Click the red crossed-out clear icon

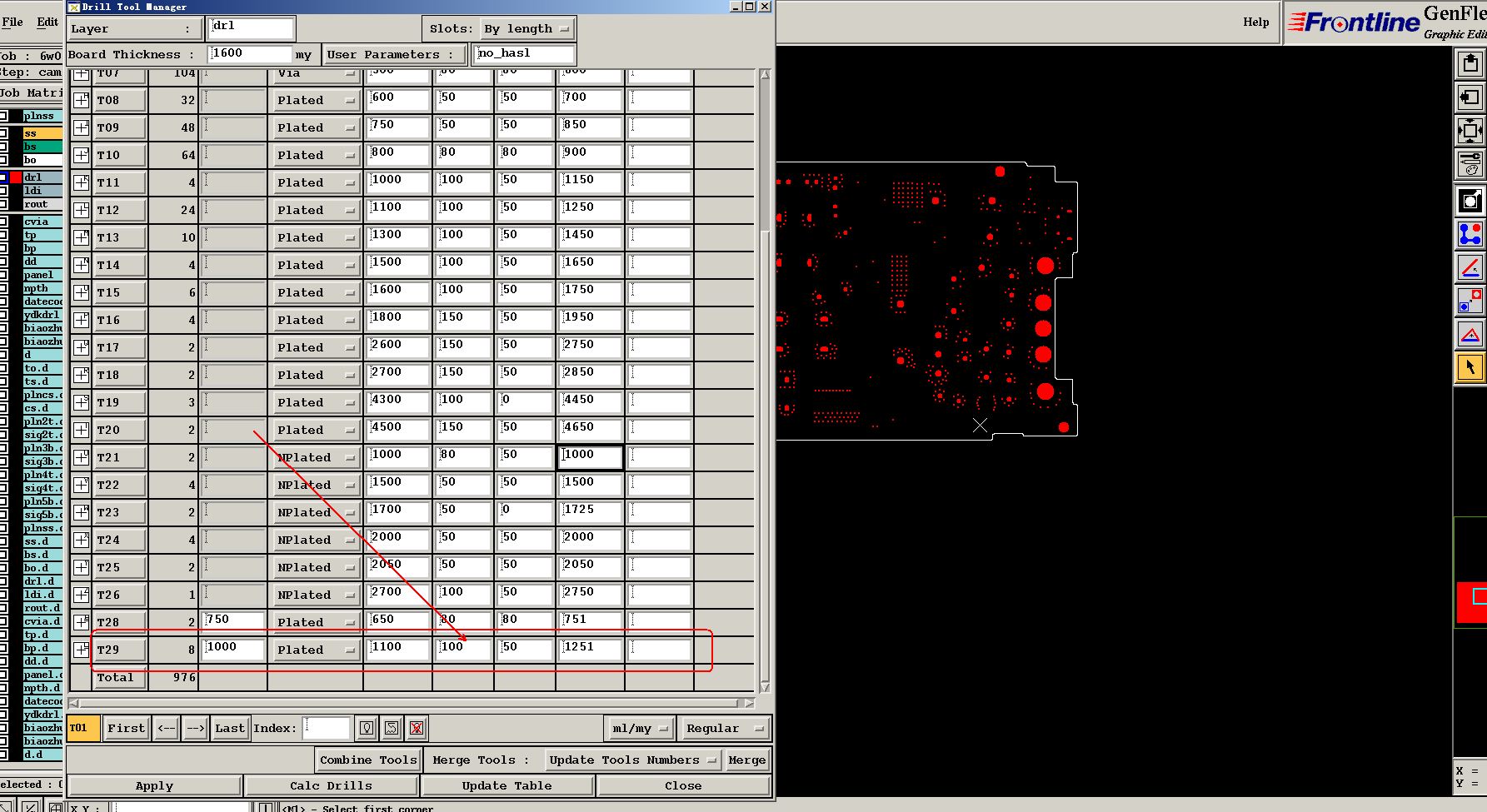pyautogui.click(x=417, y=728)
